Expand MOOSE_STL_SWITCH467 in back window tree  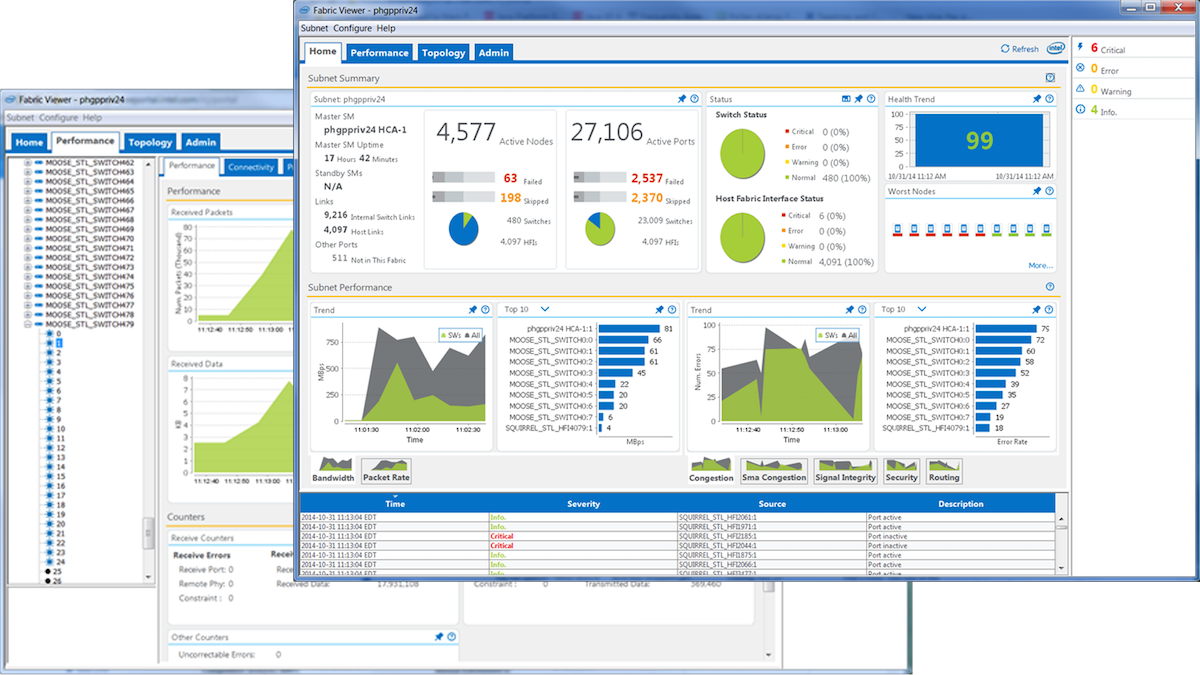pyautogui.click(x=27, y=210)
